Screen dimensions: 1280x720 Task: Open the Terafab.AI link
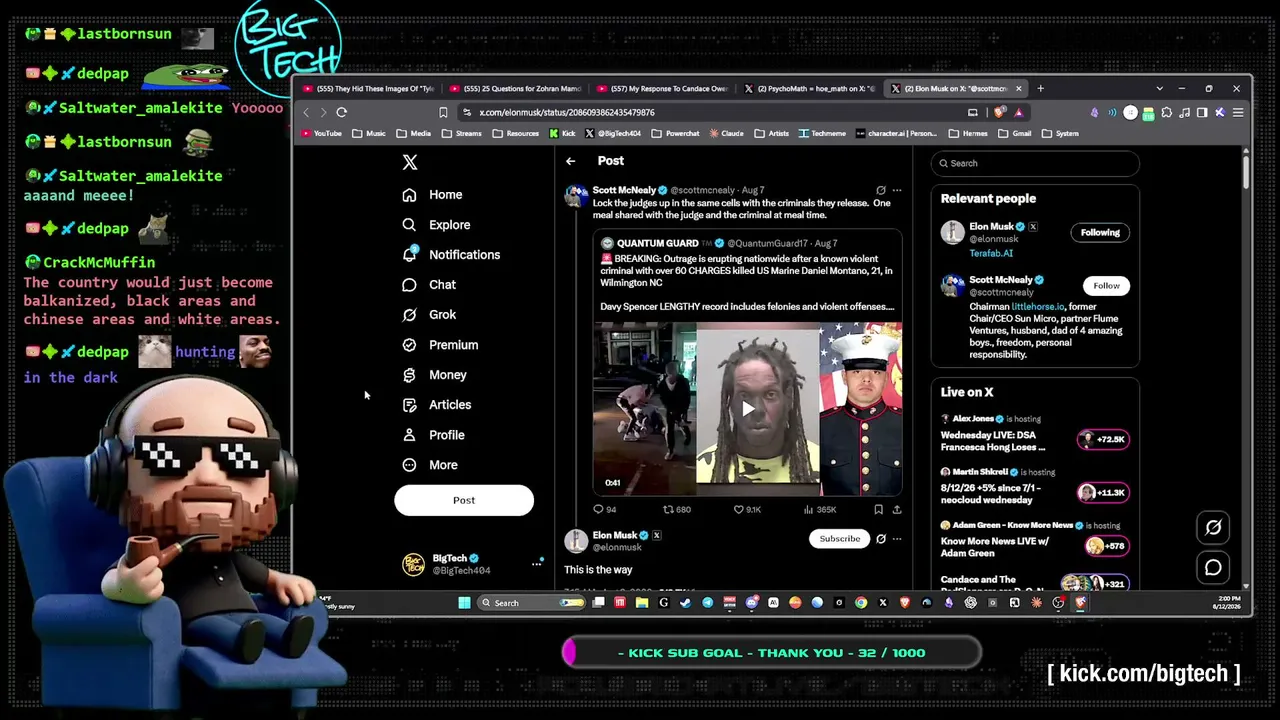tap(991, 254)
